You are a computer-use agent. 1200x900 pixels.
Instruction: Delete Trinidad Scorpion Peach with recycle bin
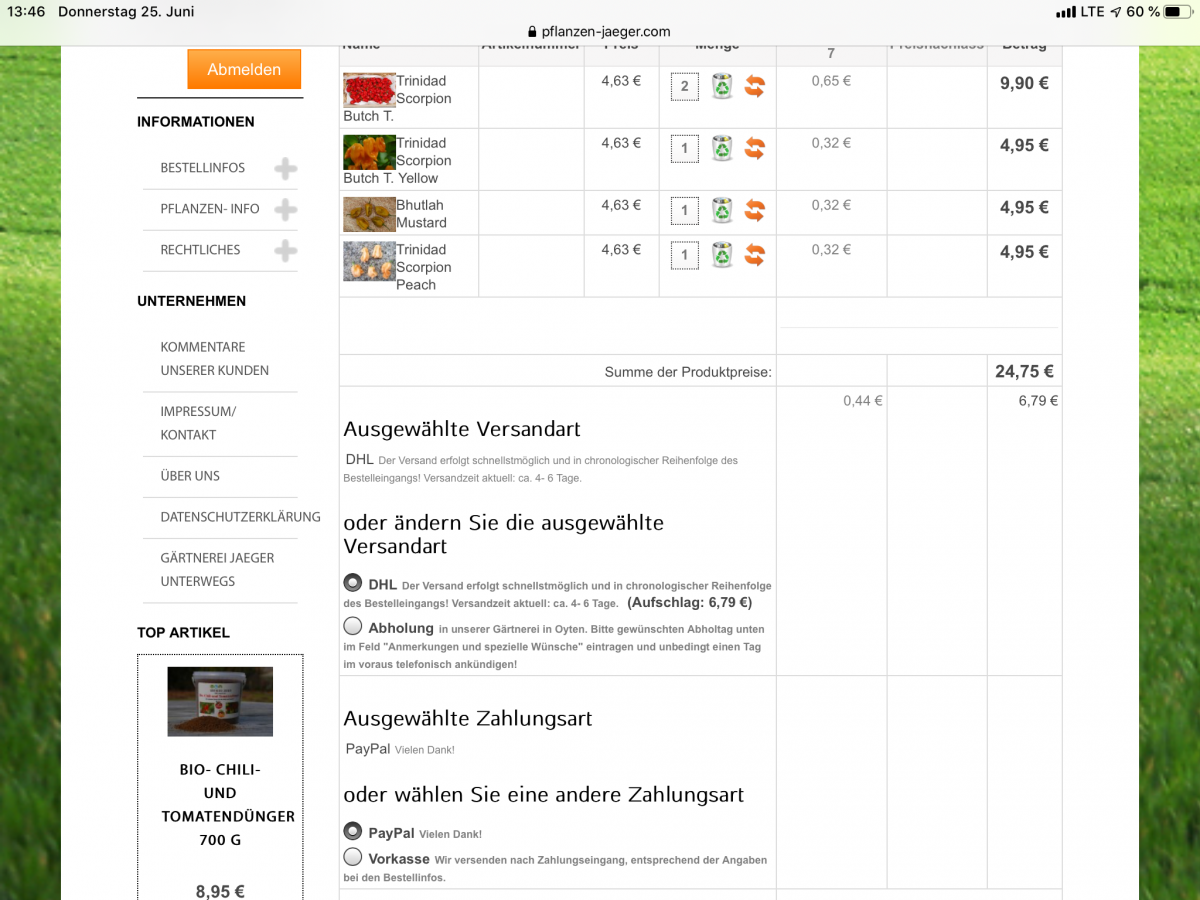pos(722,255)
